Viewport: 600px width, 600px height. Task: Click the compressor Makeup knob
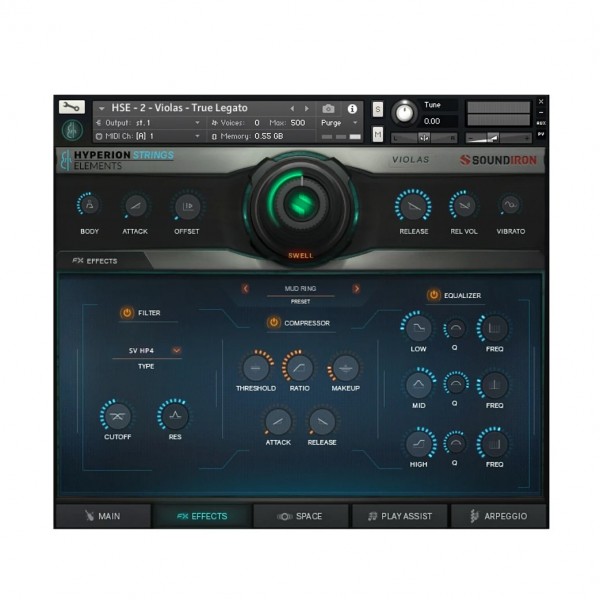click(346, 368)
